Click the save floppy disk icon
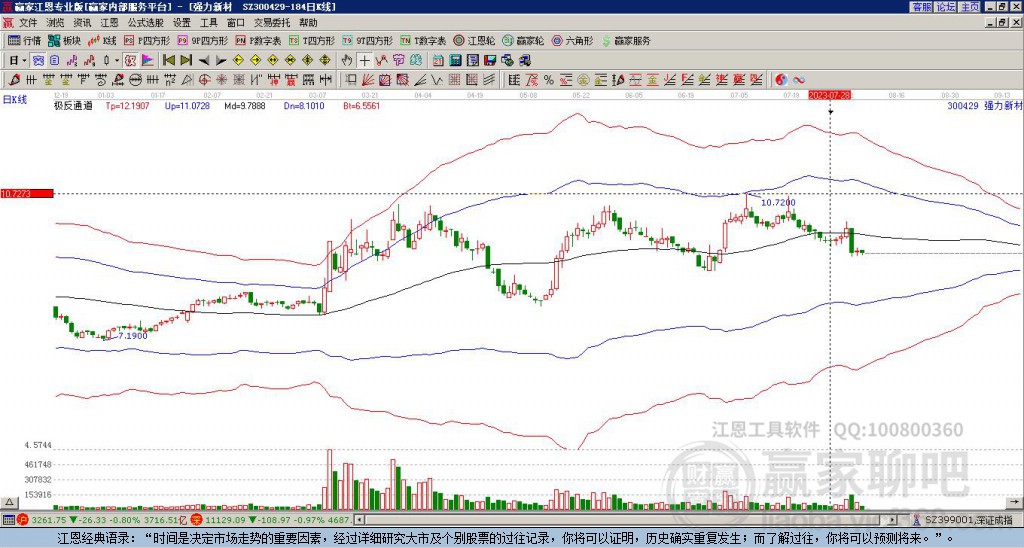This screenshot has width=1024, height=548. (x=490, y=61)
